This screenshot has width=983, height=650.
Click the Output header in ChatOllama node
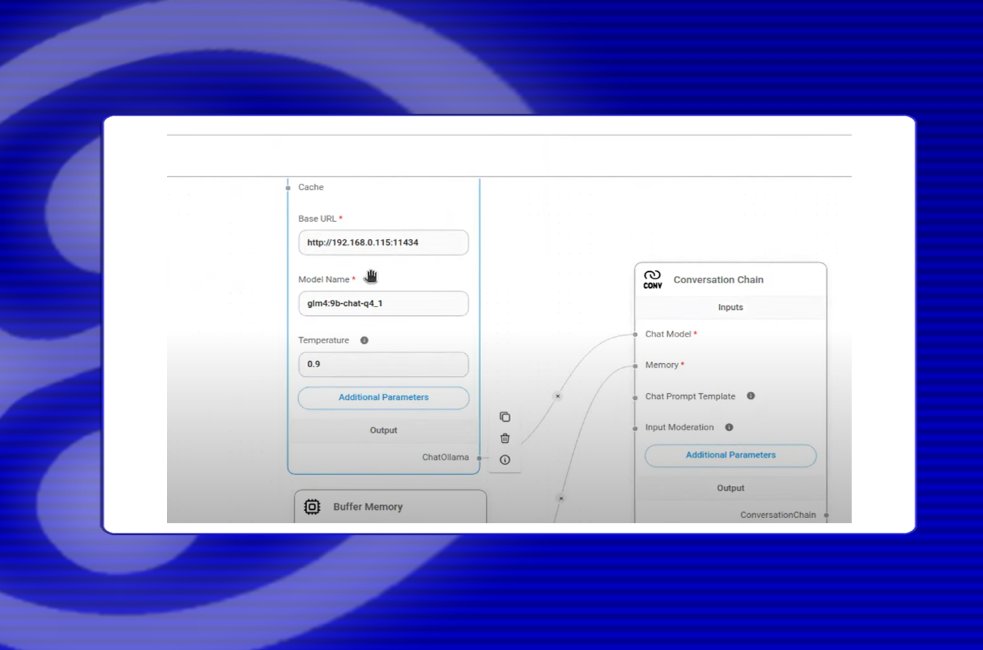click(384, 430)
